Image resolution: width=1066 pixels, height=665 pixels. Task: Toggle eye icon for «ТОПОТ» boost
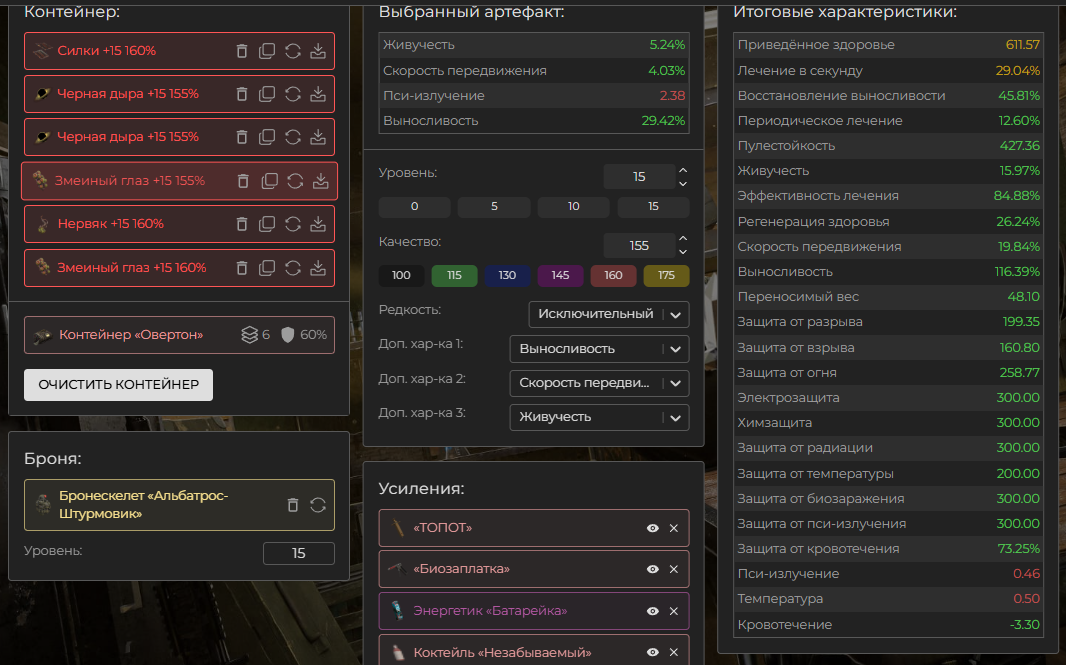(653, 528)
